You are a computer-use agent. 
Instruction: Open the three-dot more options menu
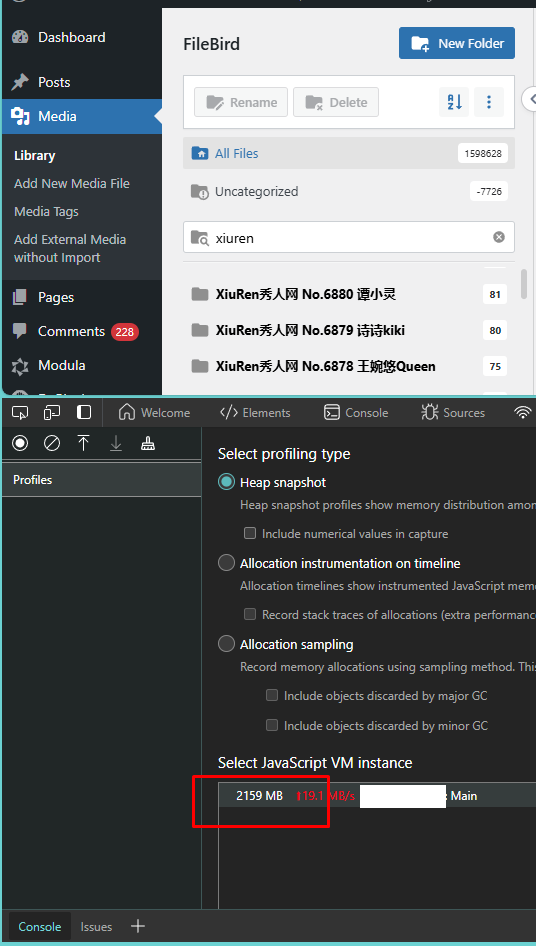pyautogui.click(x=489, y=103)
